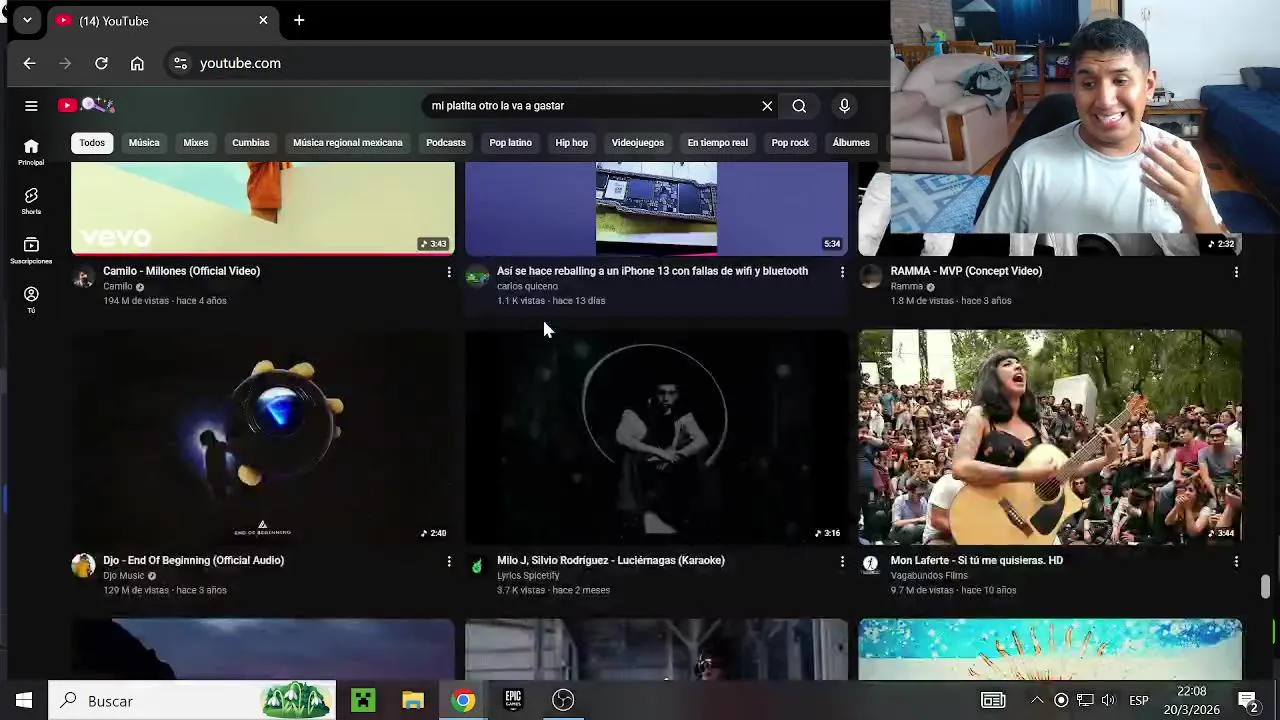1280x720 pixels.
Task: Open Camilo channel avatar
Action: 83,276
